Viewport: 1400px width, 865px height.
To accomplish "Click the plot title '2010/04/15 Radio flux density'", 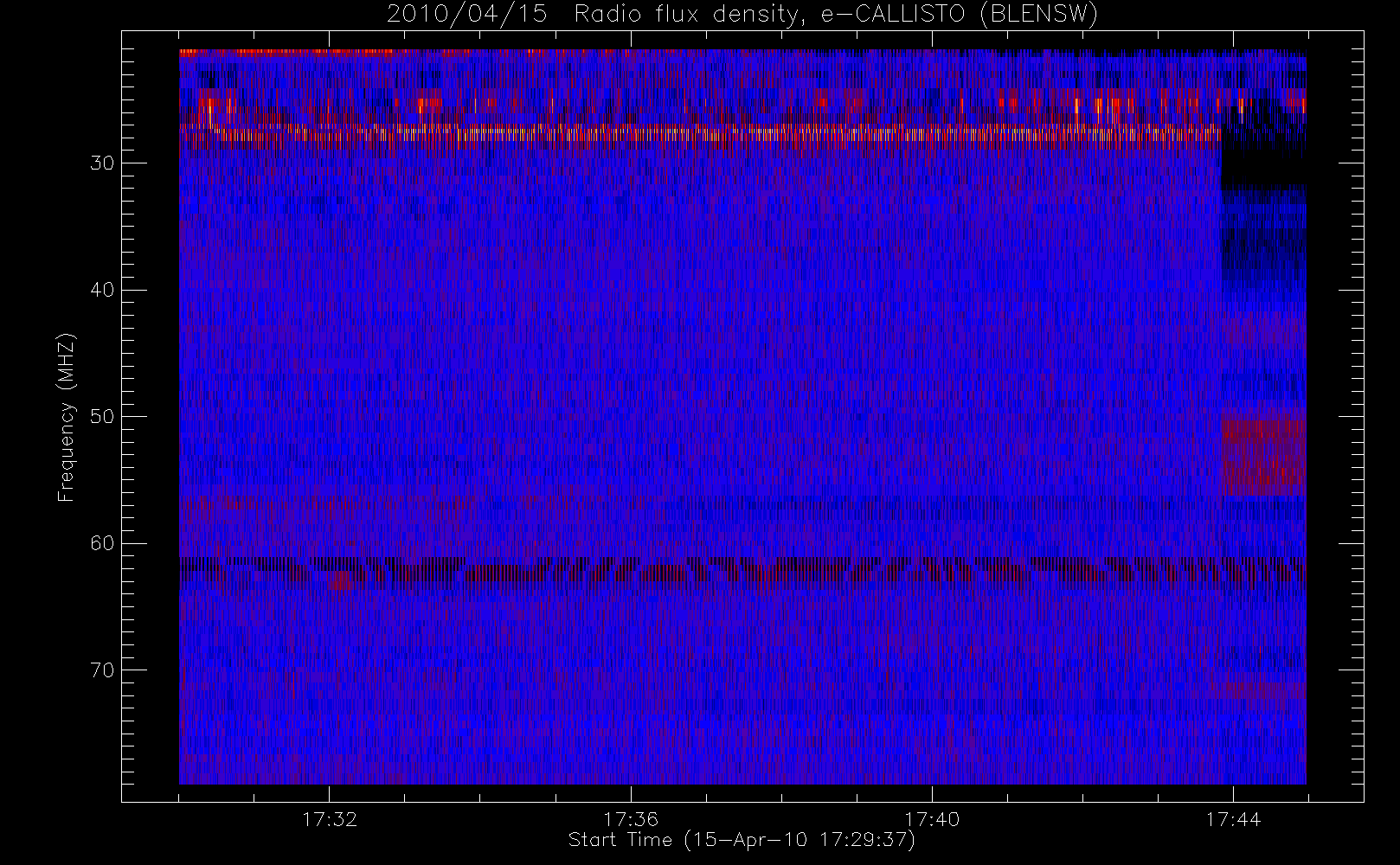I will [x=742, y=15].
